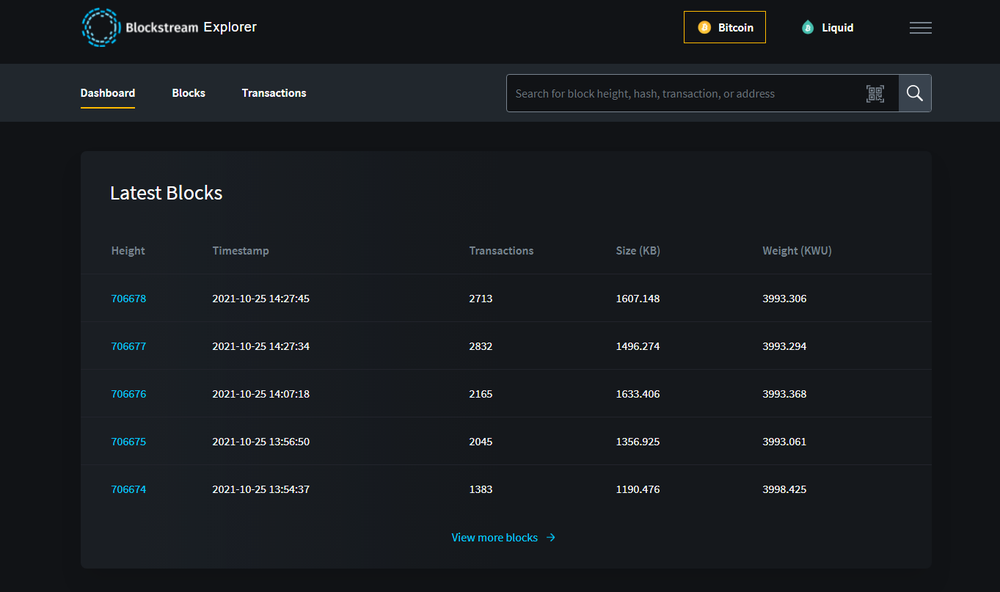Click the Blockstream Explorer logo icon
Viewport: 1000px width, 592px height.
point(100,27)
